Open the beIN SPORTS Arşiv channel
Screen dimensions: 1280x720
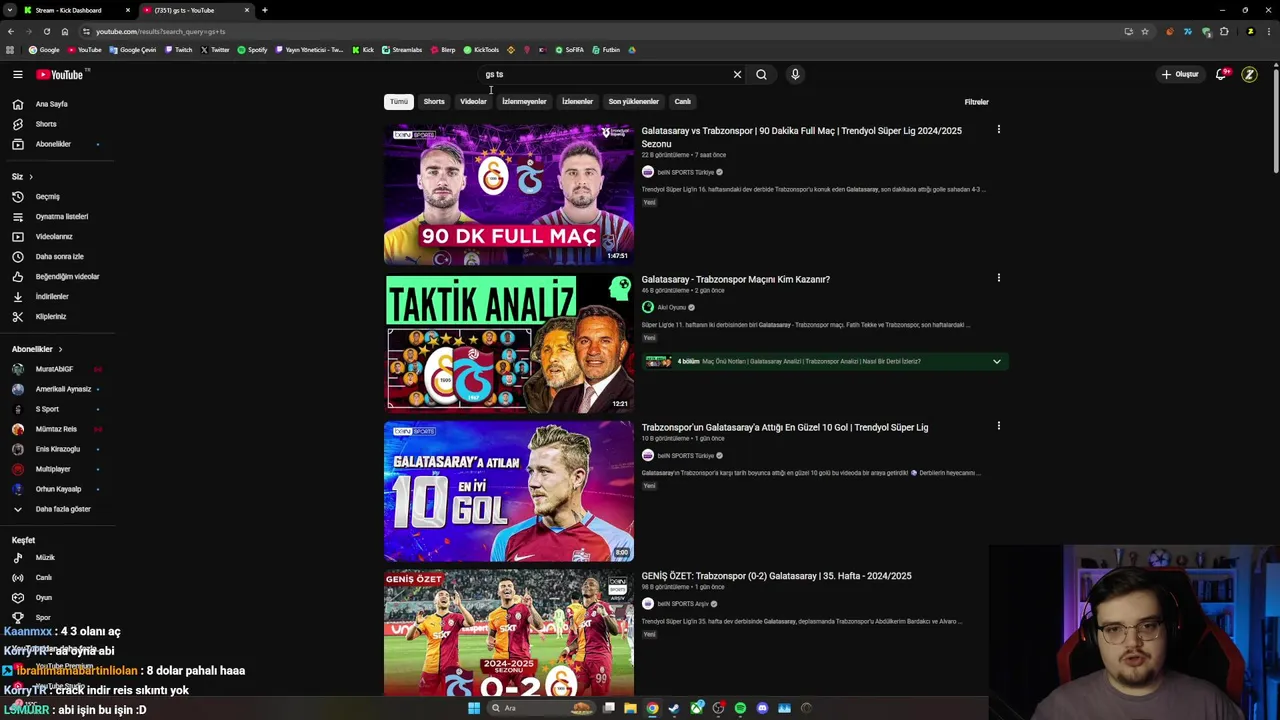[x=683, y=604]
